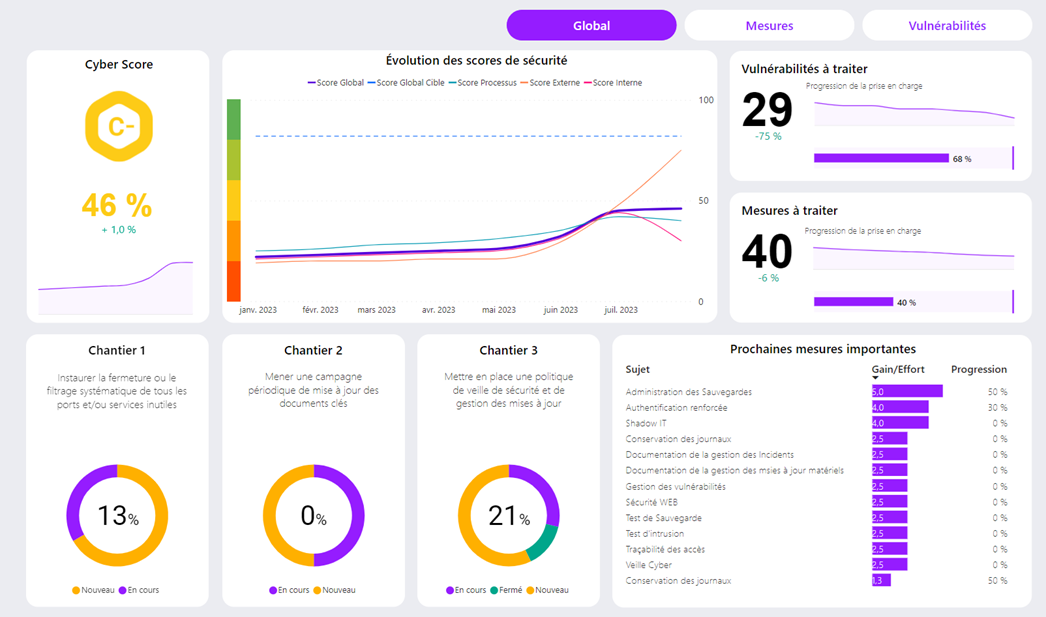The image size is (1046, 617).
Task: Click the Gain/Effort sort arrow indicator
Action: 875,378
